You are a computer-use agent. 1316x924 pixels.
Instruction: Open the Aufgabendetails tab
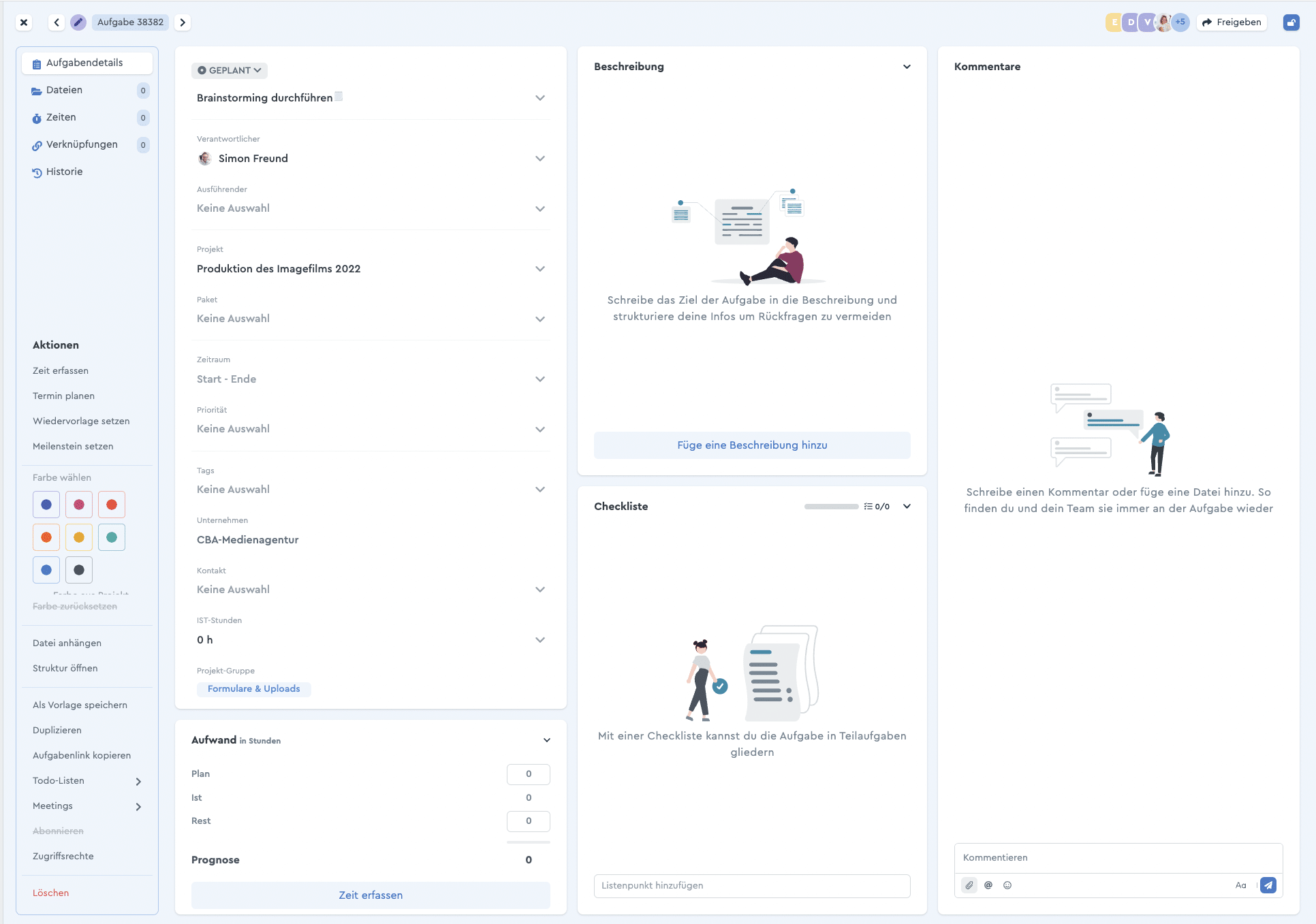(87, 63)
